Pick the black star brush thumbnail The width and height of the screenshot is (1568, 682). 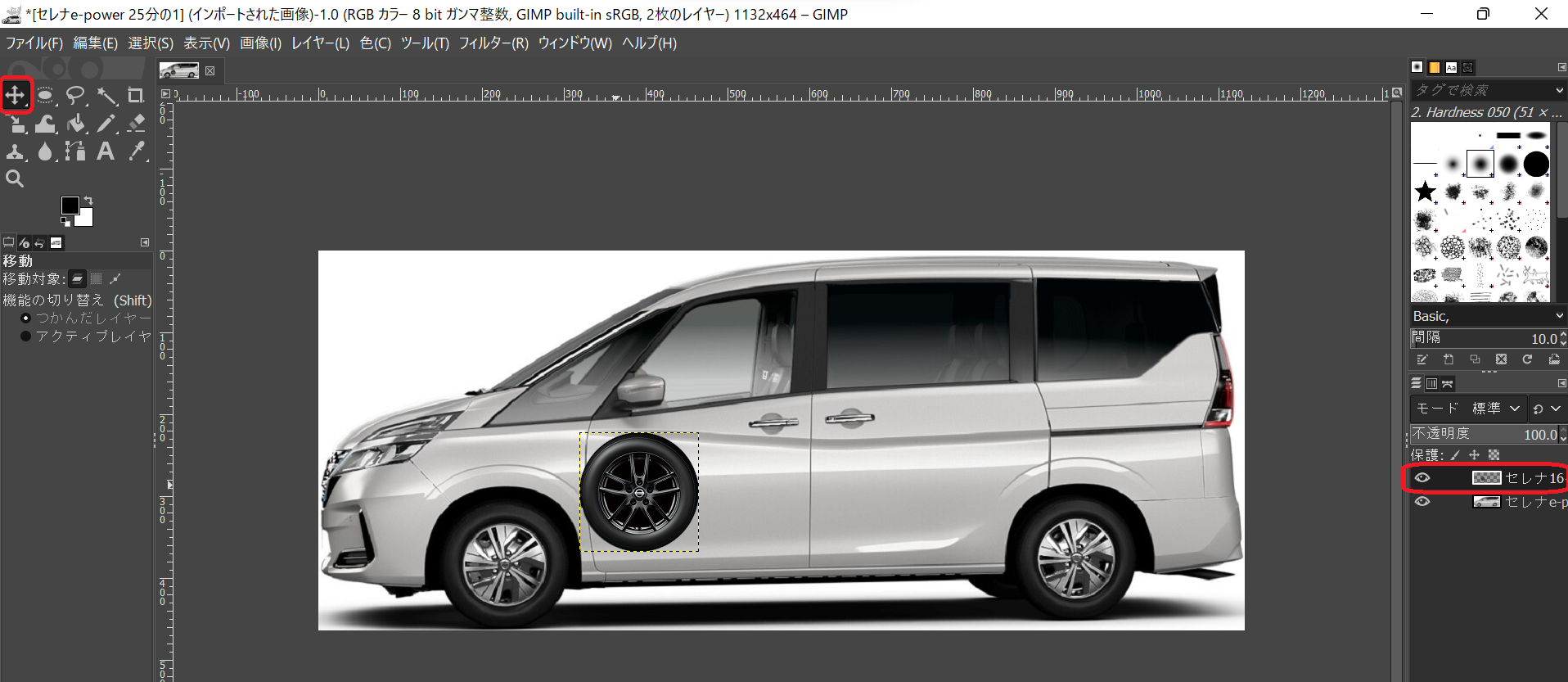[1425, 192]
